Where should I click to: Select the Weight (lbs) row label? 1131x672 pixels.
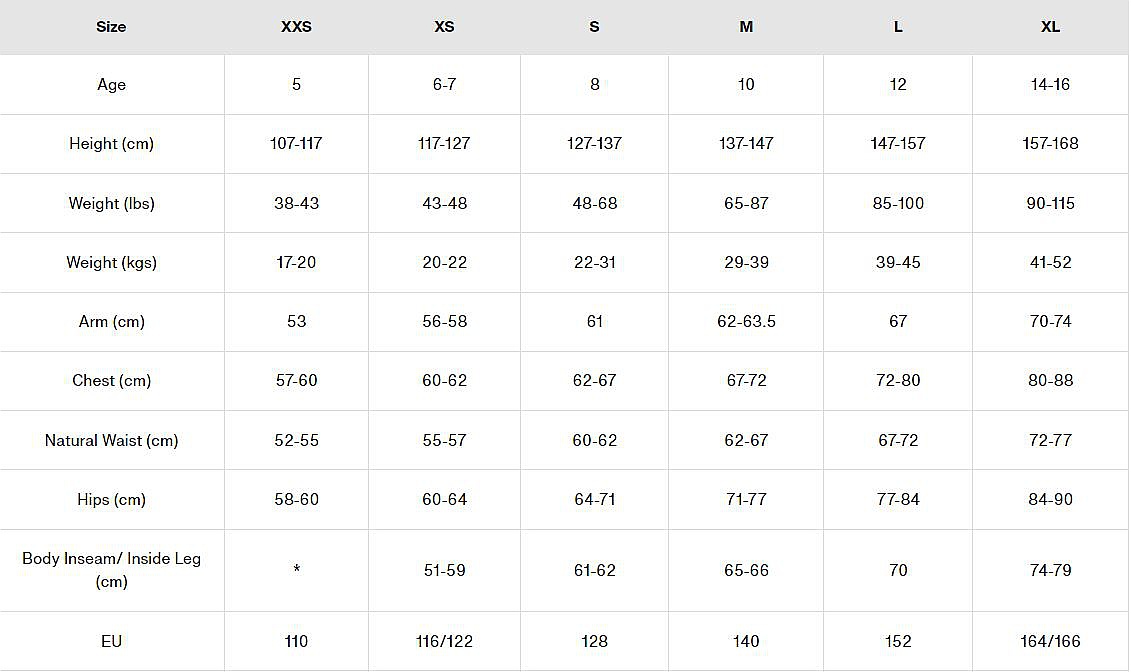[111, 204]
